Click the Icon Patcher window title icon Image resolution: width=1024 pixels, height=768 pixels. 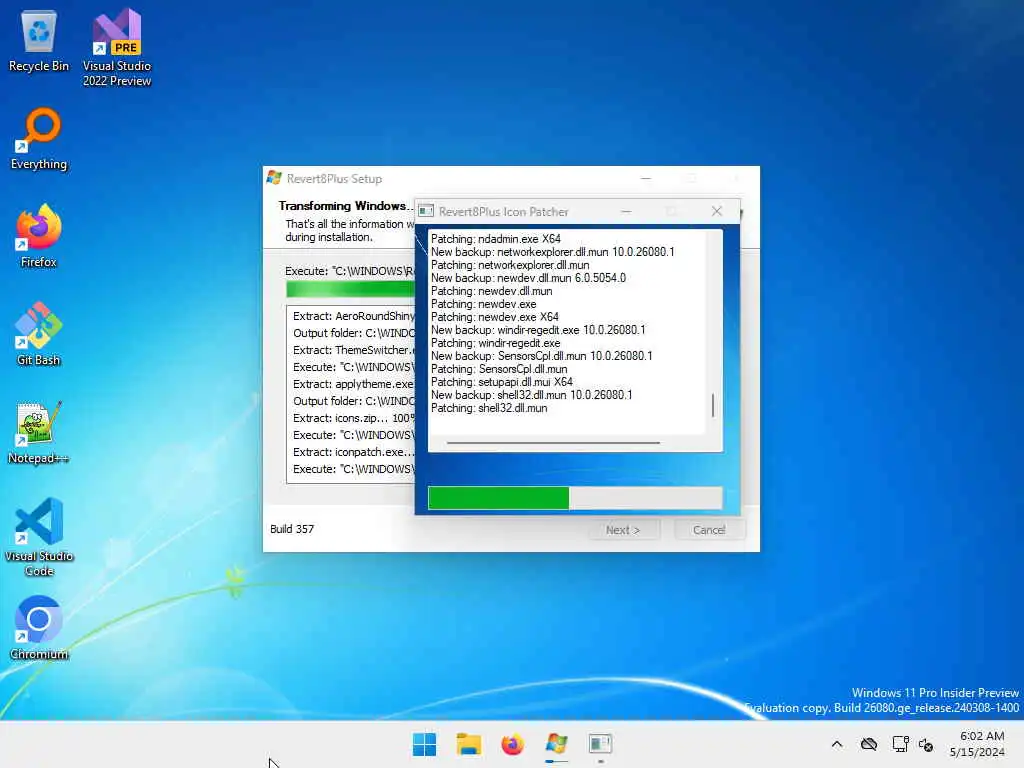(426, 211)
